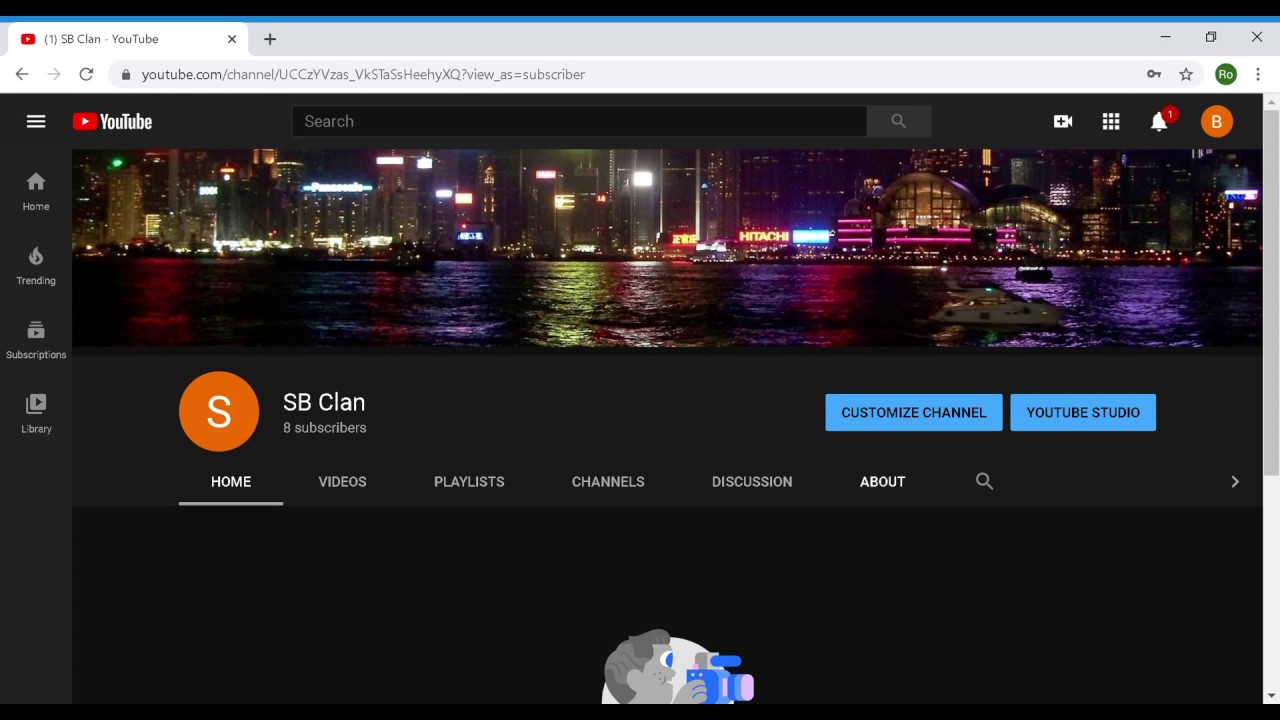Viewport: 1280px width, 720px height.
Task: Click the scrollbar up arrow
Action: point(1271,101)
